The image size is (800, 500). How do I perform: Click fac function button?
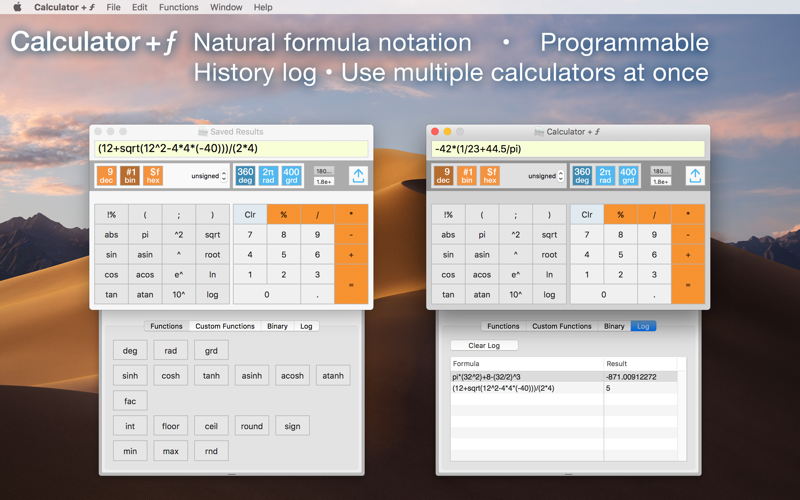(x=130, y=401)
